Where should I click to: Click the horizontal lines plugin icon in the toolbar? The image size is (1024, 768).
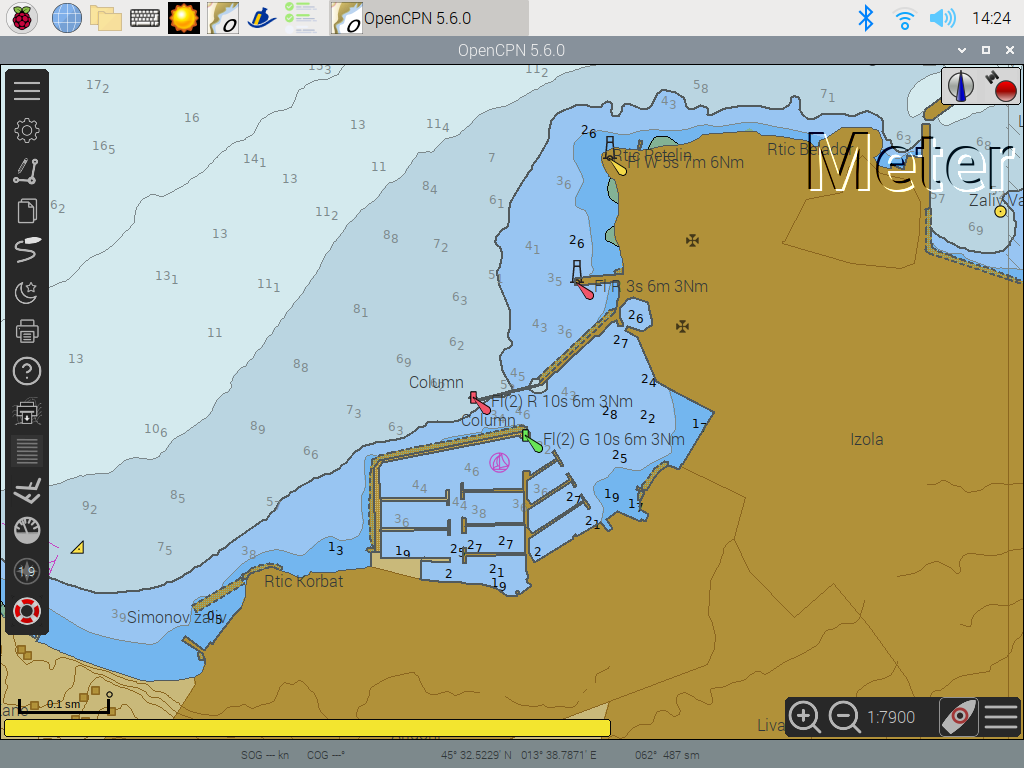coord(27,451)
